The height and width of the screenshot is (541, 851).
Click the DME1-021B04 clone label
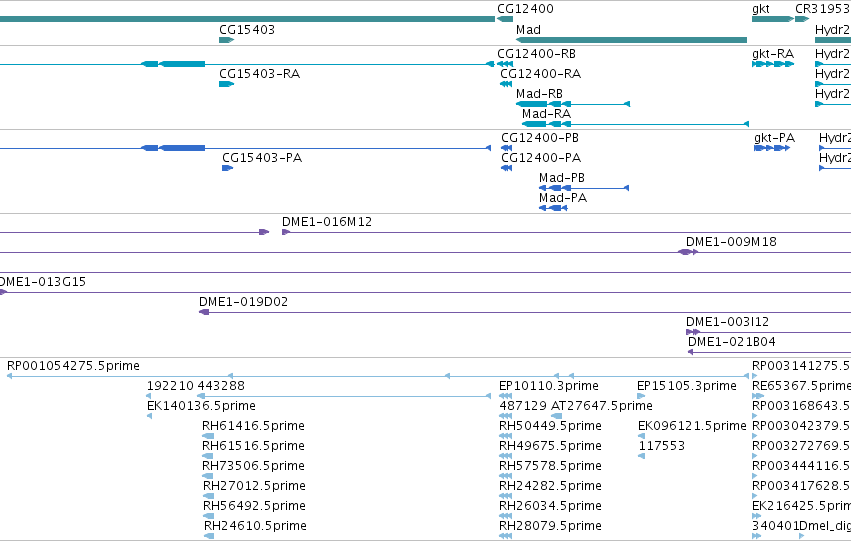pos(732,342)
